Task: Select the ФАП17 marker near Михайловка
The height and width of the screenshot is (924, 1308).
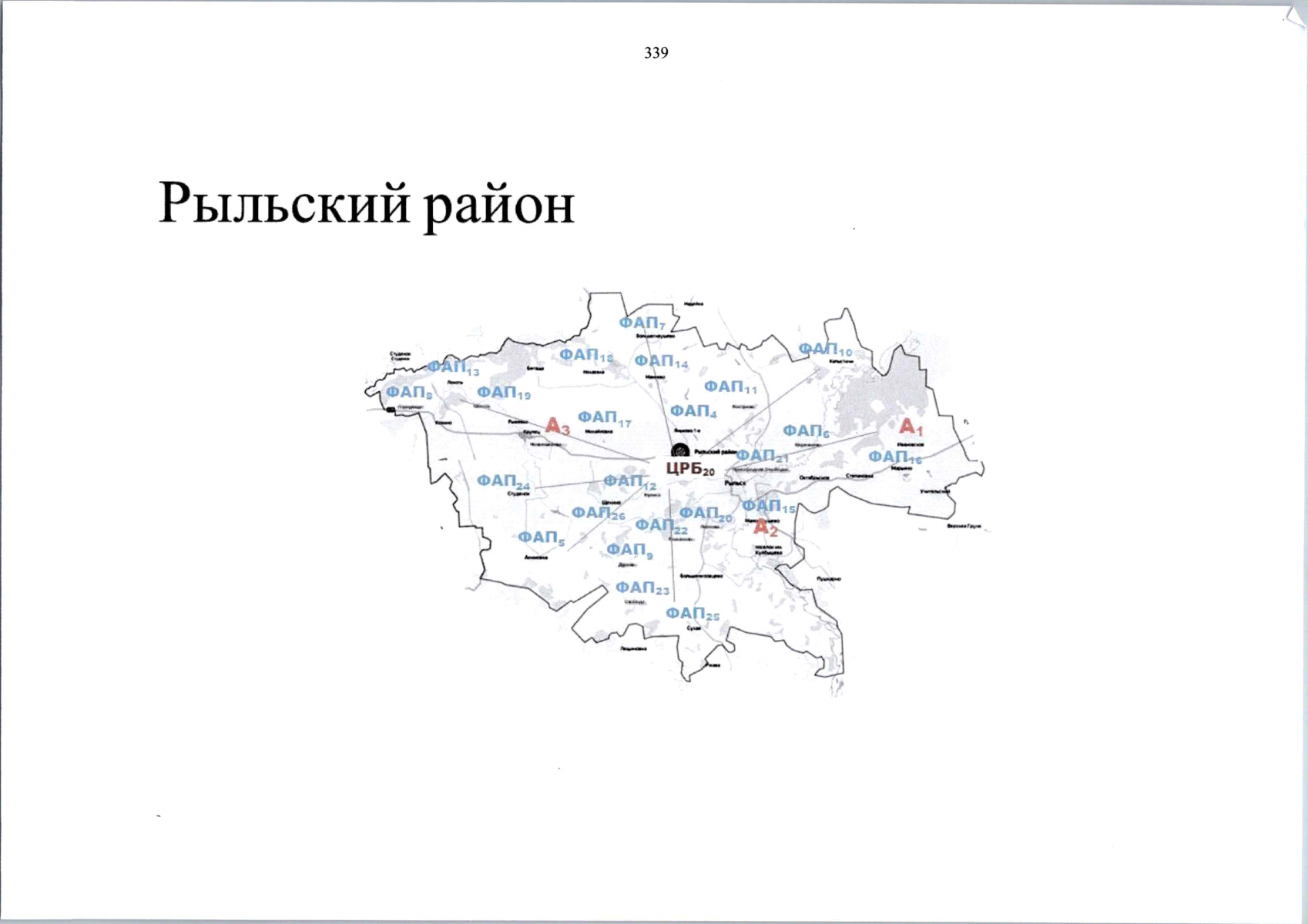Action: point(605,419)
